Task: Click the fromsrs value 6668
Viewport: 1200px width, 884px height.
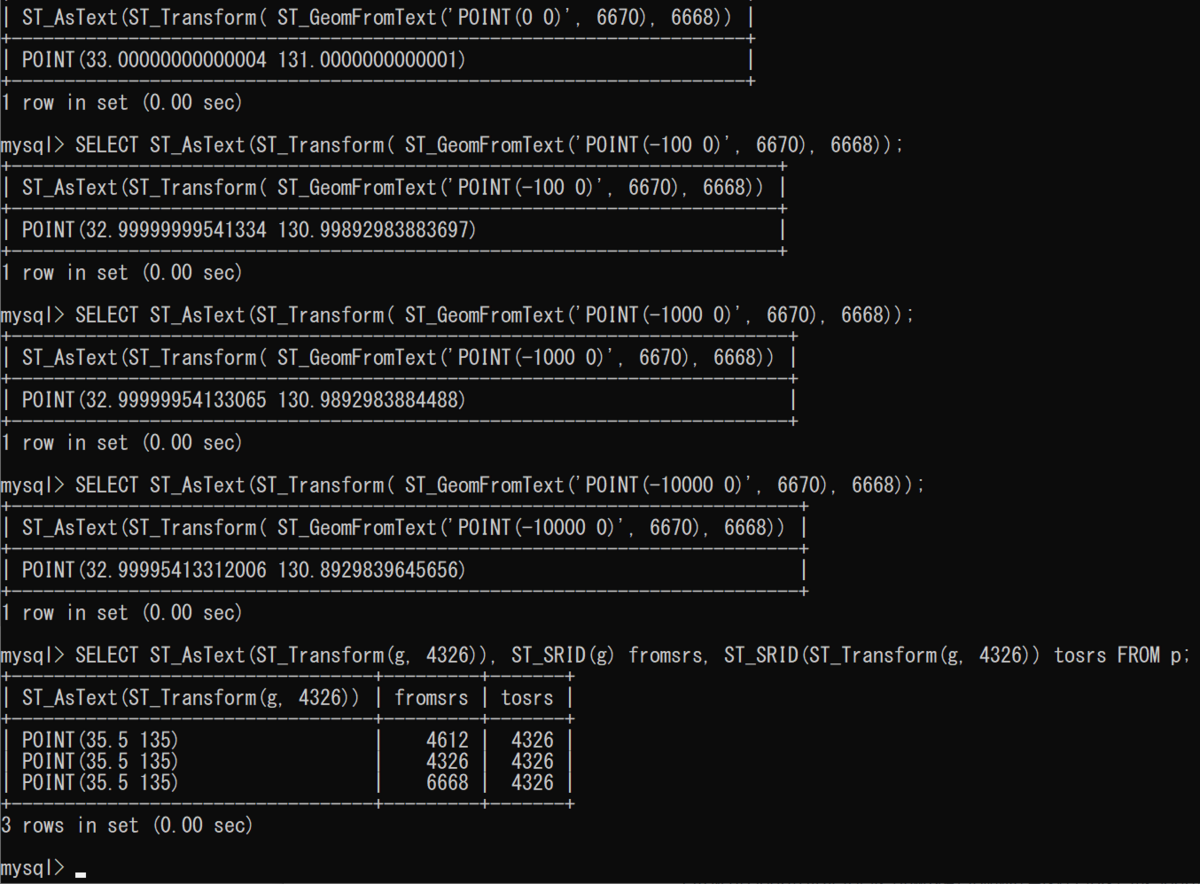Action: pos(447,783)
